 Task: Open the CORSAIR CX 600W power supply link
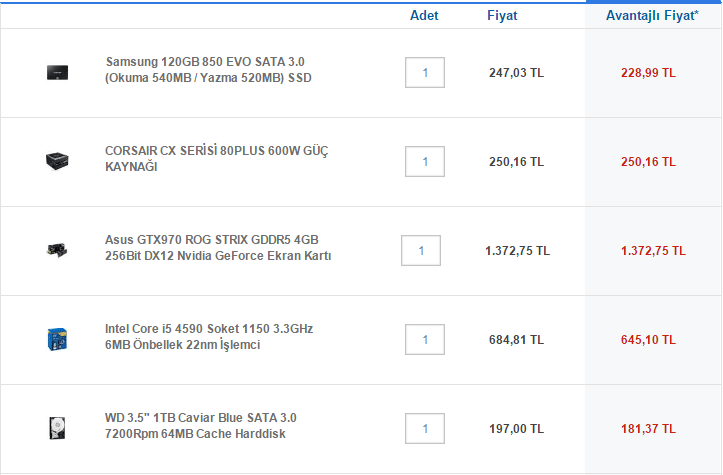[x=216, y=159]
